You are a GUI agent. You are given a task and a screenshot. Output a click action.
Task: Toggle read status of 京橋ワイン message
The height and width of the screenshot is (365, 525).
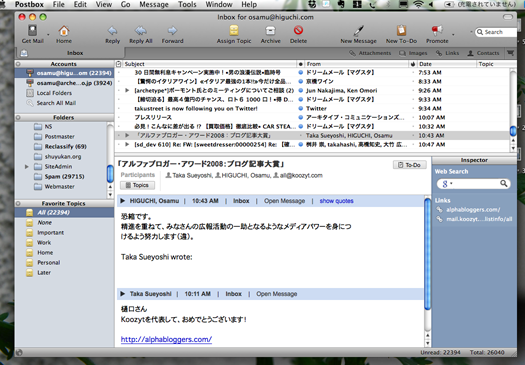(300, 81)
